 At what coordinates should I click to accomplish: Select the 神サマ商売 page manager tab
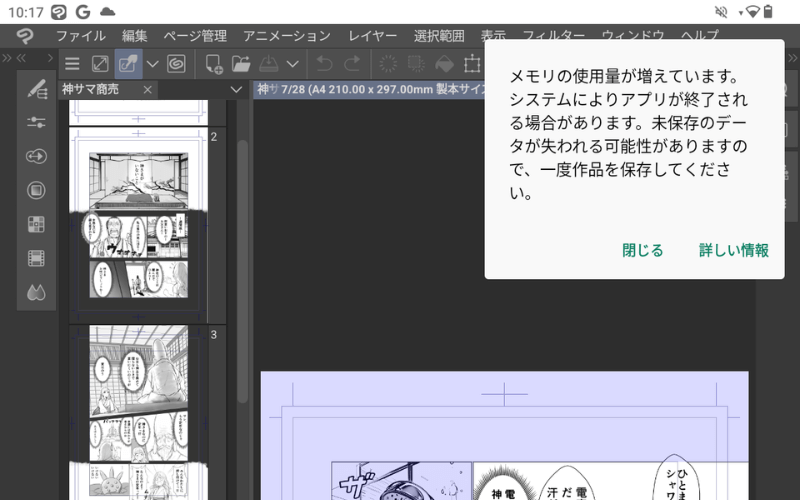(90, 89)
